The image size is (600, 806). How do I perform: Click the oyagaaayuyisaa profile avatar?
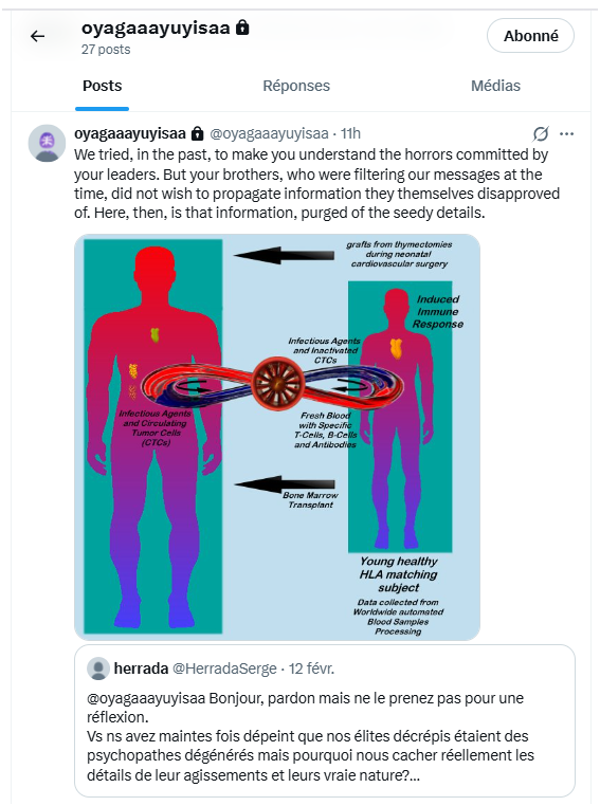pos(46,144)
